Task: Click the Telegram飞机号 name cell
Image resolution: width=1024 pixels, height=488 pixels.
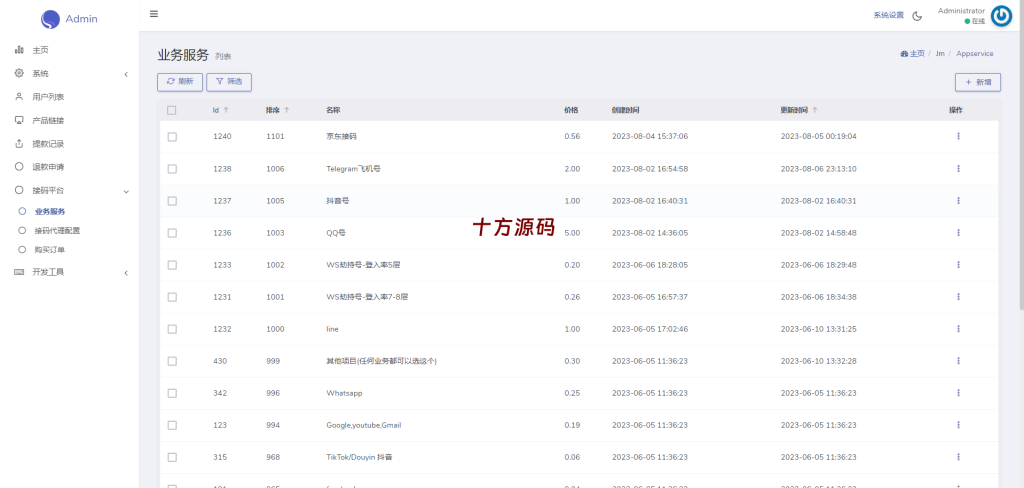Action: [353, 169]
